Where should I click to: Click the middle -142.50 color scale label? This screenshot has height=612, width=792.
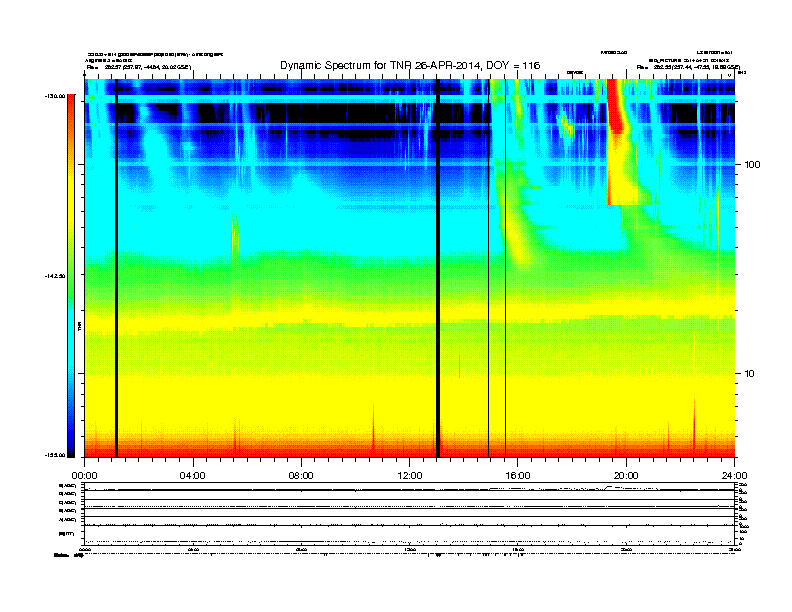pyautogui.click(x=55, y=276)
